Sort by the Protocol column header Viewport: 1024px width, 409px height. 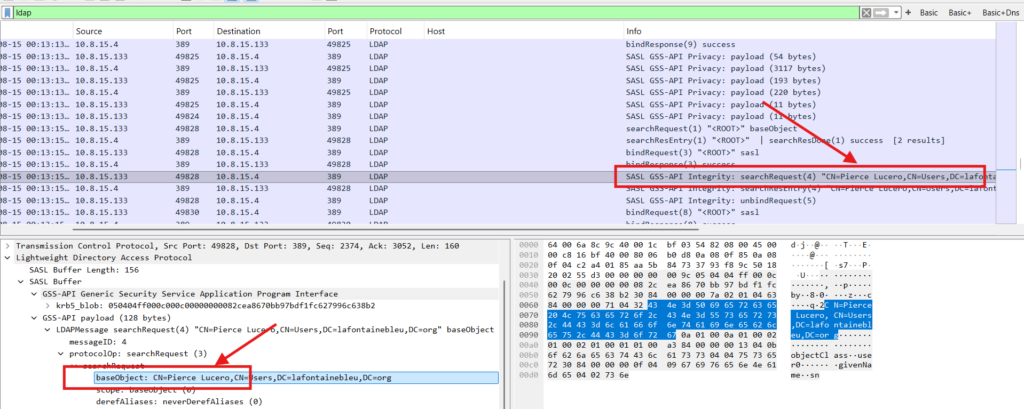click(385, 32)
